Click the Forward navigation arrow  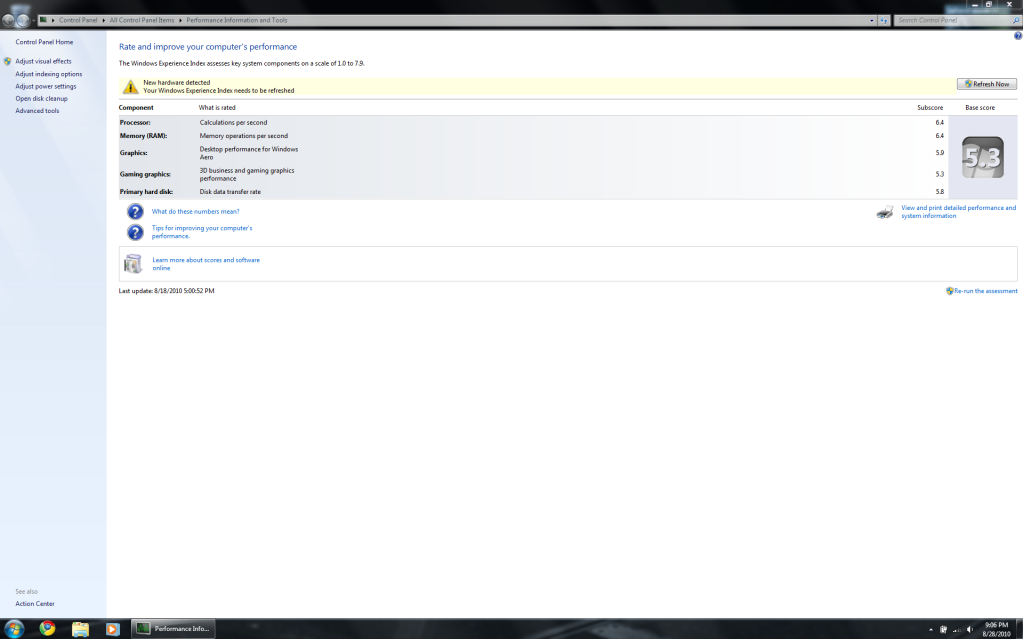tap(23, 20)
